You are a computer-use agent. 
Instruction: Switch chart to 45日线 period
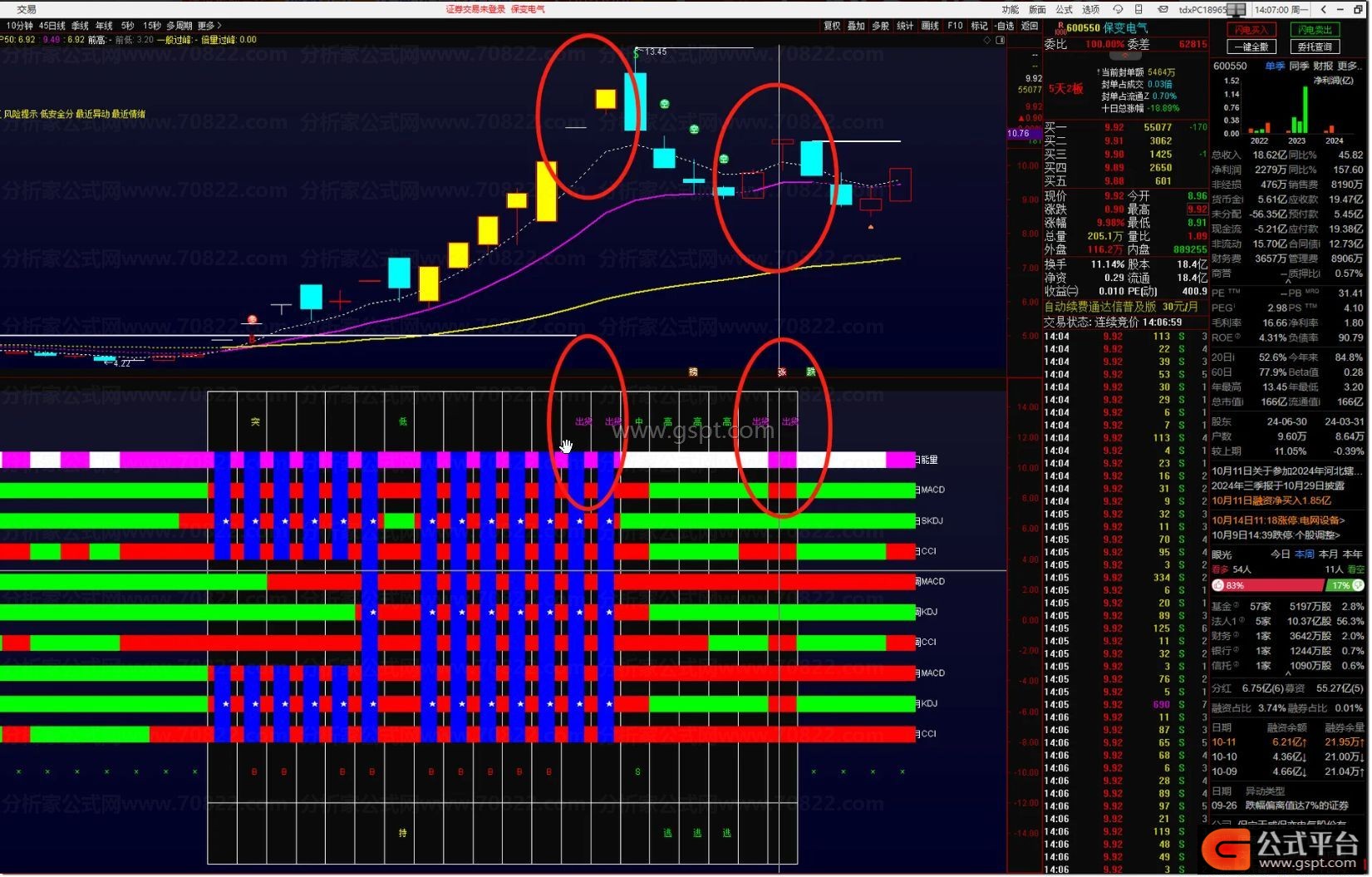coord(52,26)
